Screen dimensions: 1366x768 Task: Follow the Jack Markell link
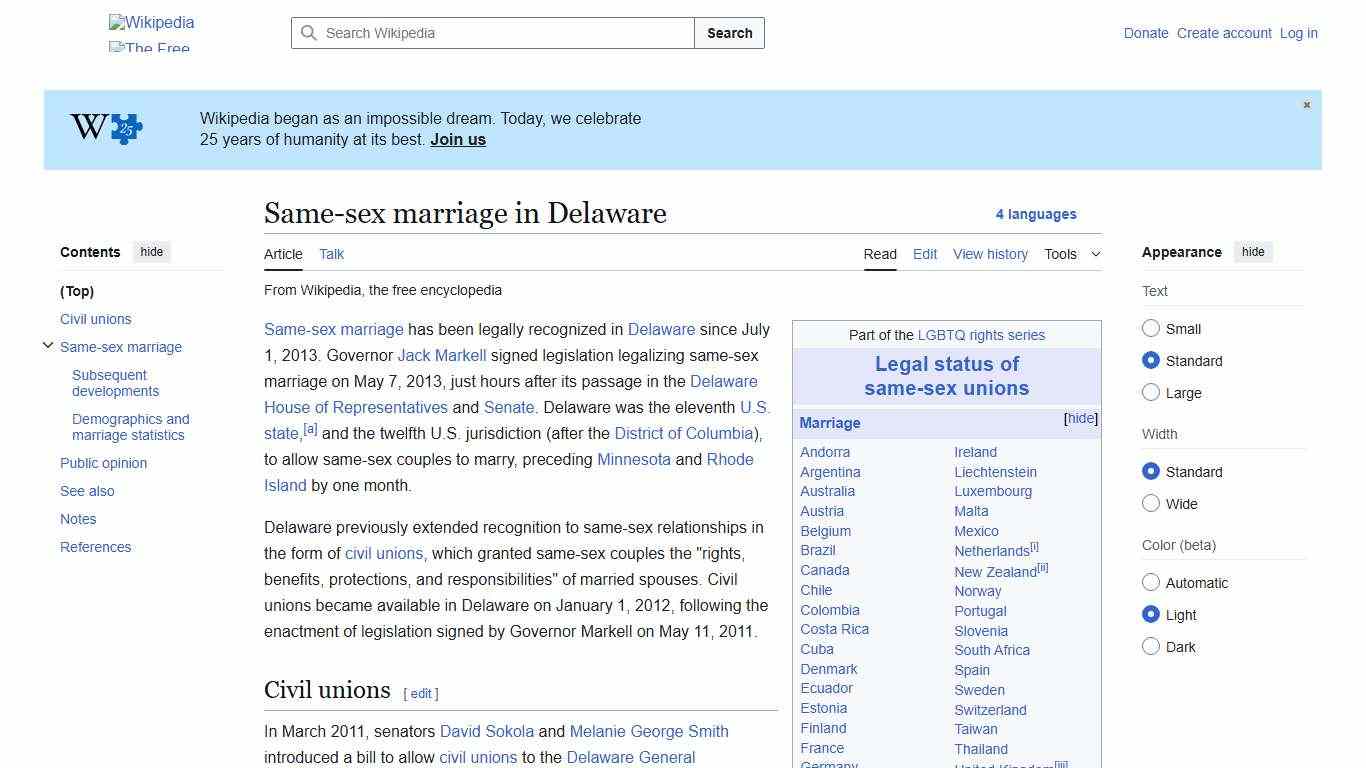coord(441,355)
